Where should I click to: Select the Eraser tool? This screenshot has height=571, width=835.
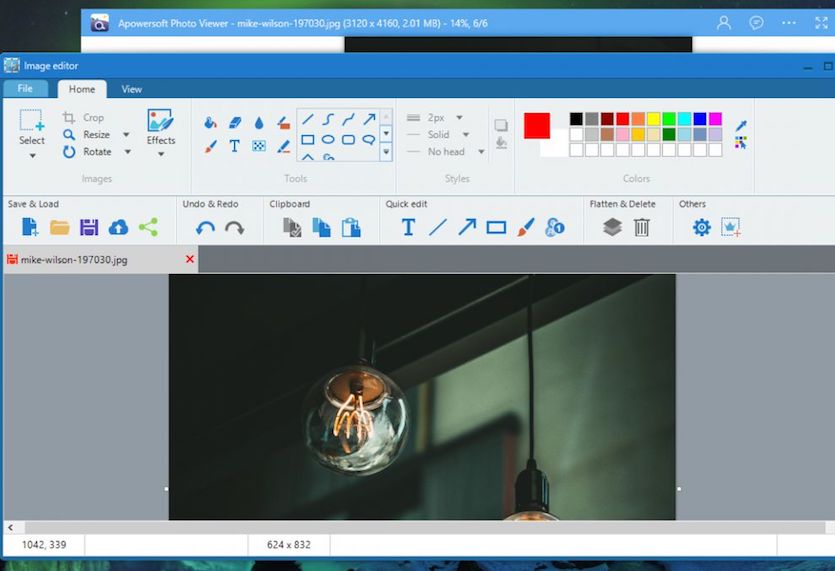point(235,123)
